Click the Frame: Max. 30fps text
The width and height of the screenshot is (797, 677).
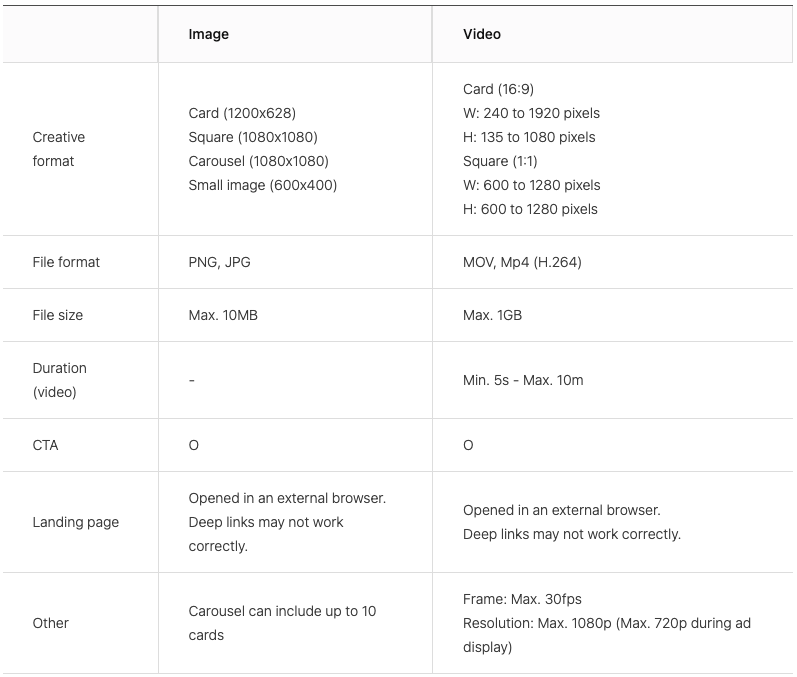522,599
